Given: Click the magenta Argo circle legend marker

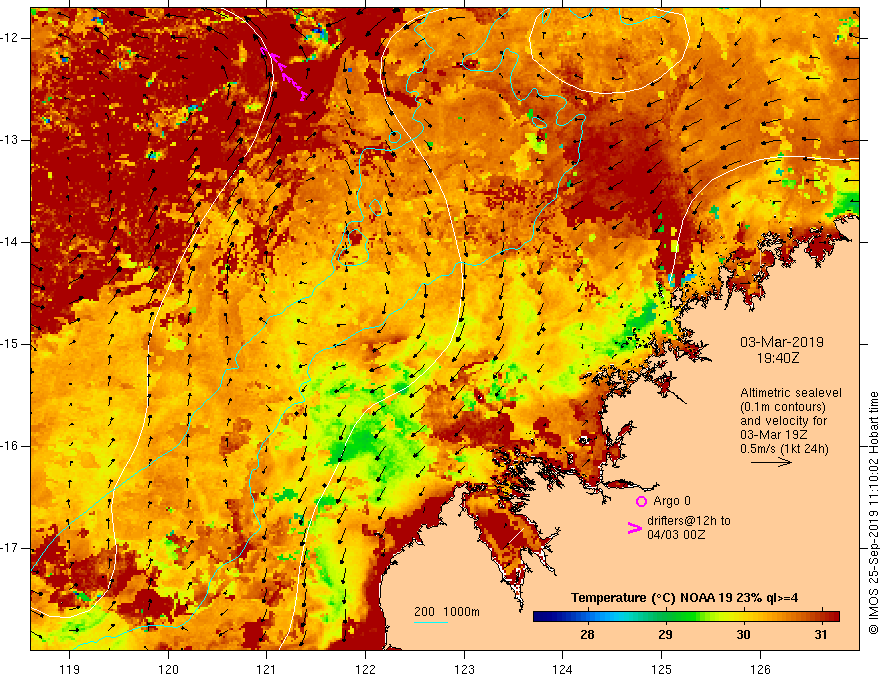Looking at the screenshot, I should click(641, 501).
